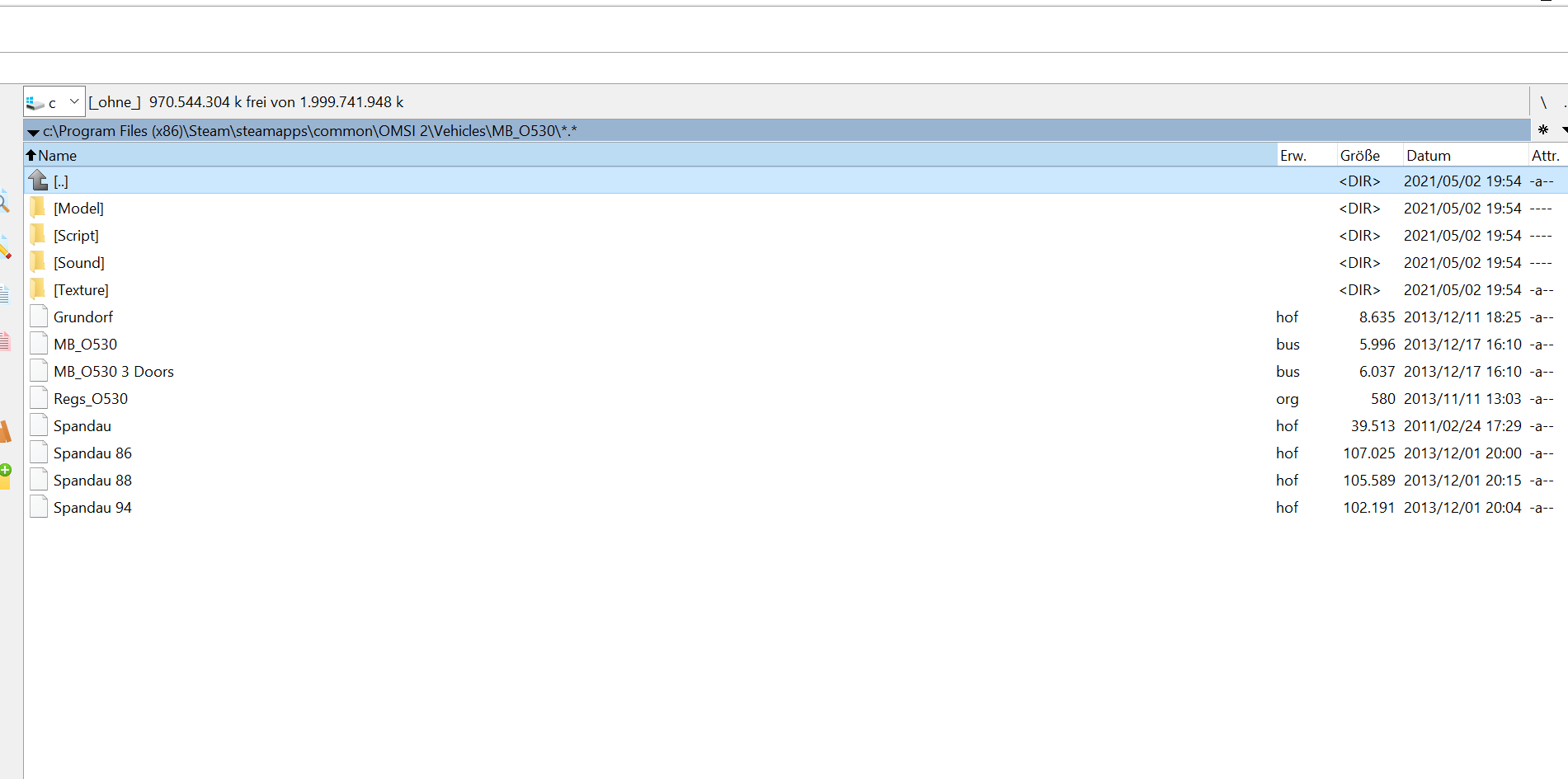Select the Model folder icon
This screenshot has height=779, width=1568.
pos(38,208)
